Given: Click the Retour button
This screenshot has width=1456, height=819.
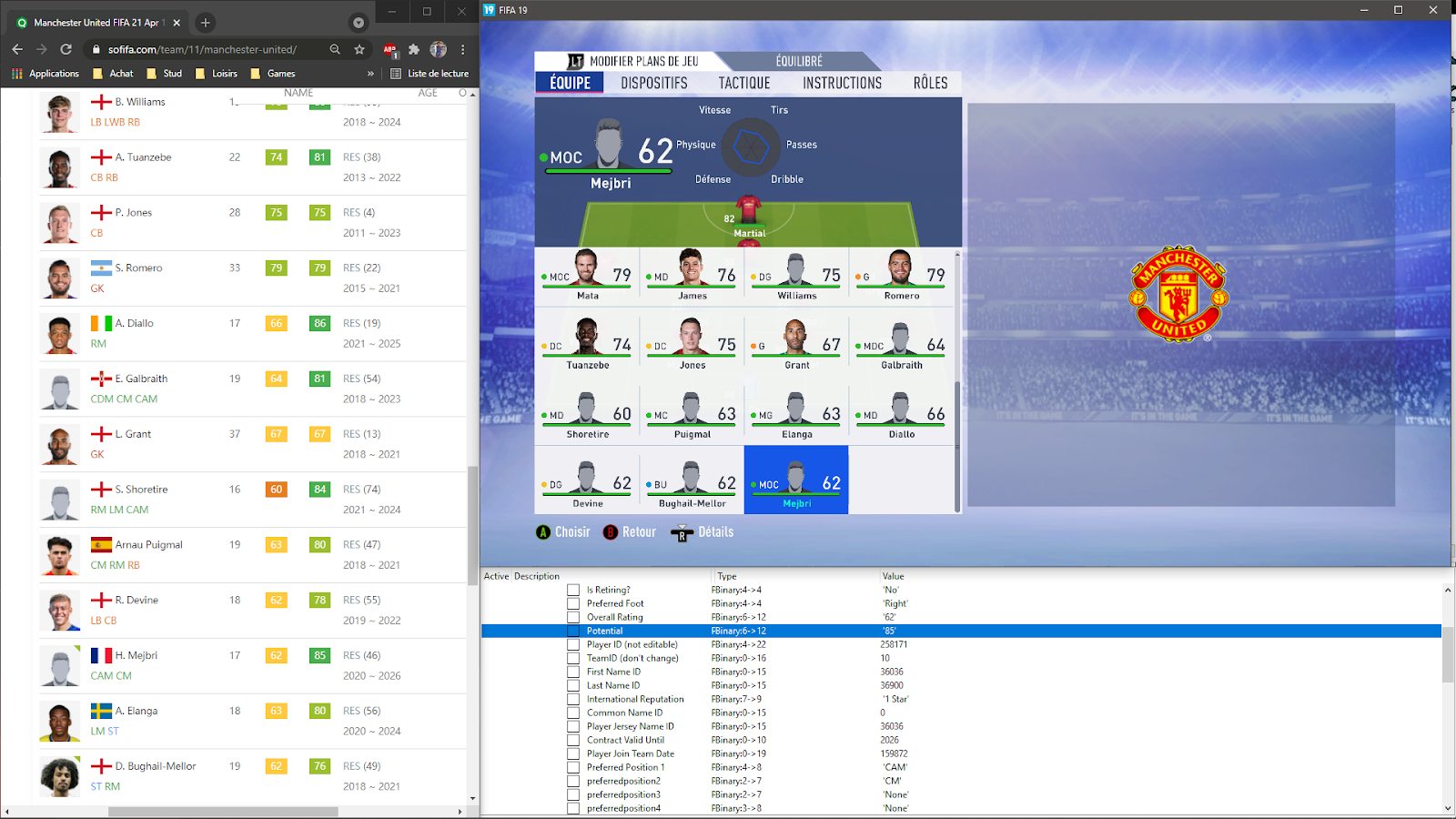Looking at the screenshot, I should click(630, 532).
